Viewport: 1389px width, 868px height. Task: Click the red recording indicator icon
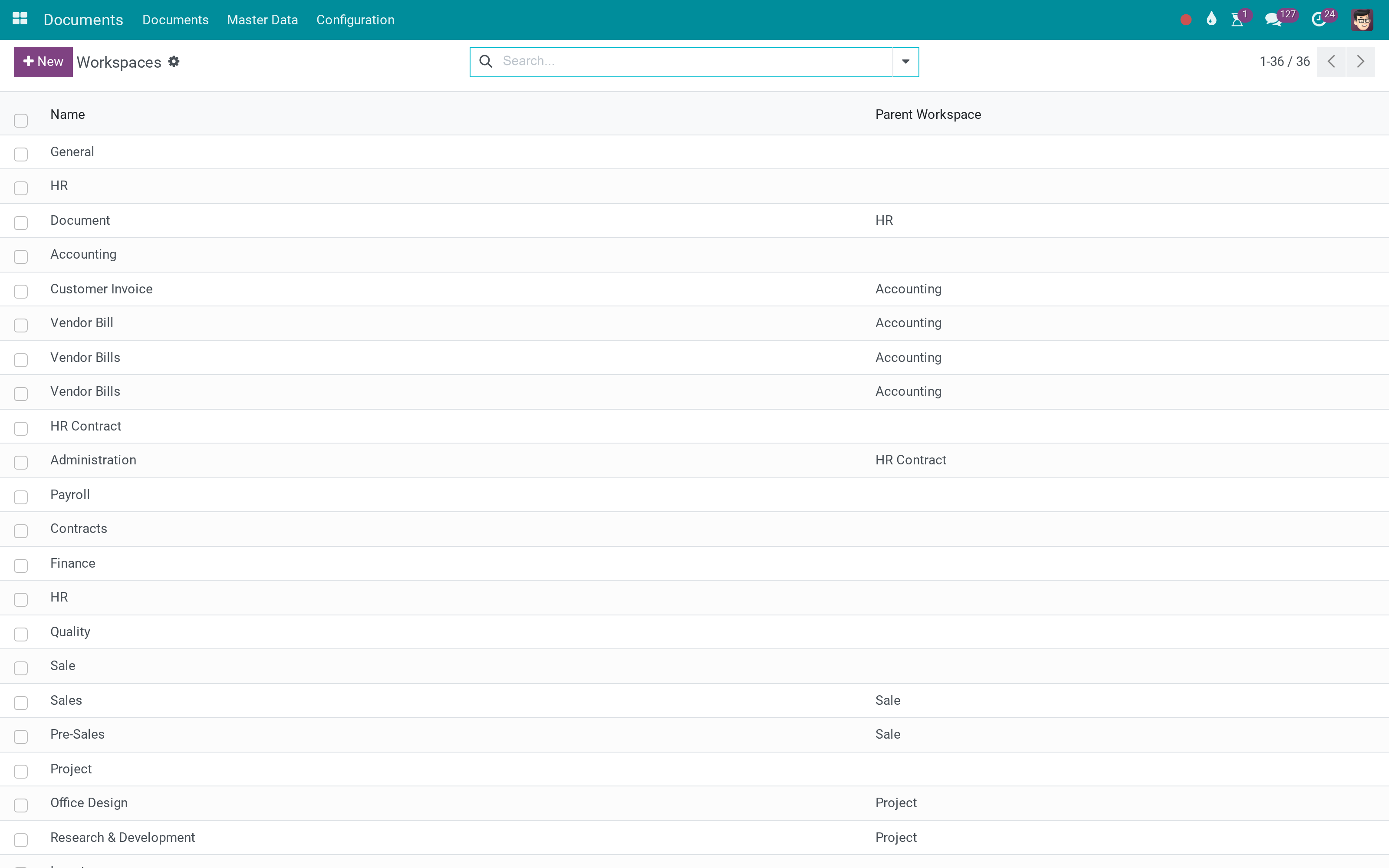(x=1186, y=20)
